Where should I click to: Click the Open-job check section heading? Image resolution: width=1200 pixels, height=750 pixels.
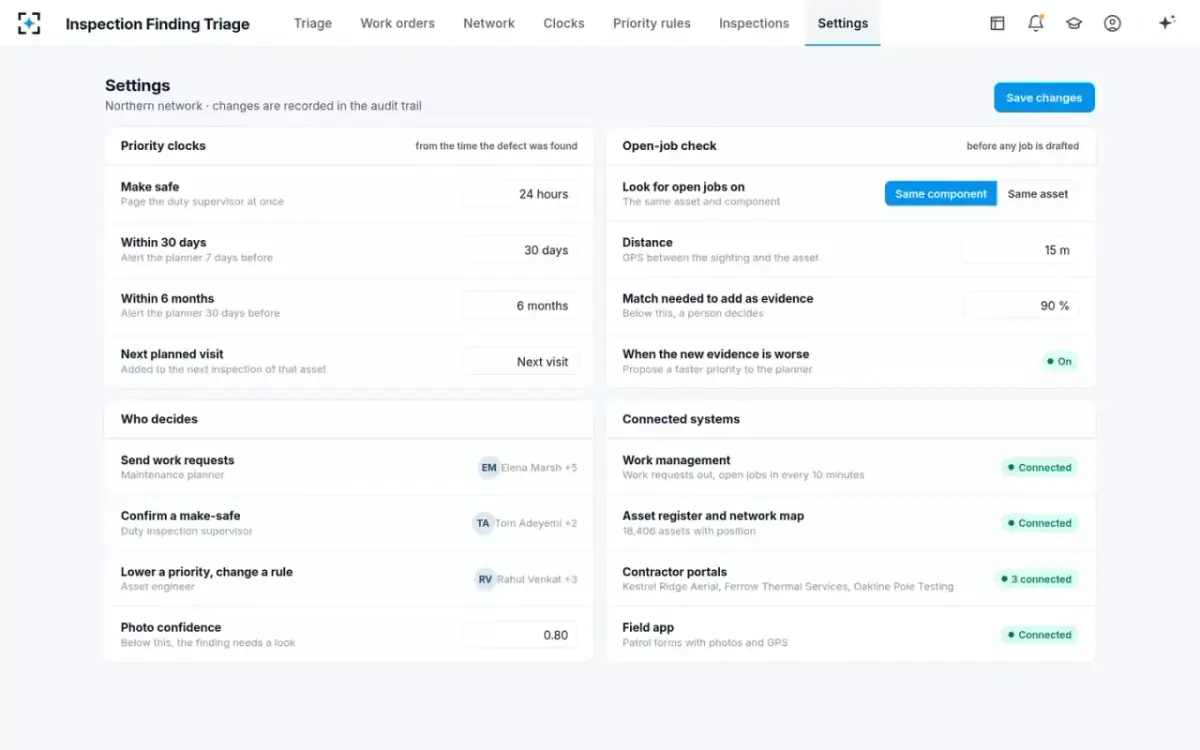[x=669, y=146]
